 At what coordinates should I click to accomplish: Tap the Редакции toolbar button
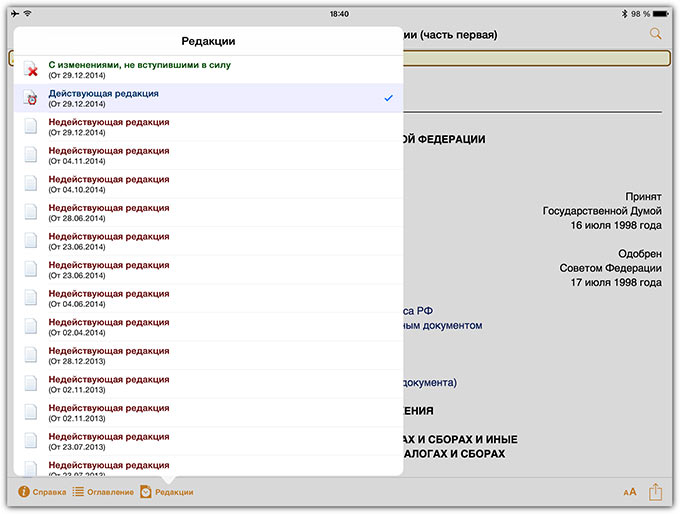pos(167,492)
